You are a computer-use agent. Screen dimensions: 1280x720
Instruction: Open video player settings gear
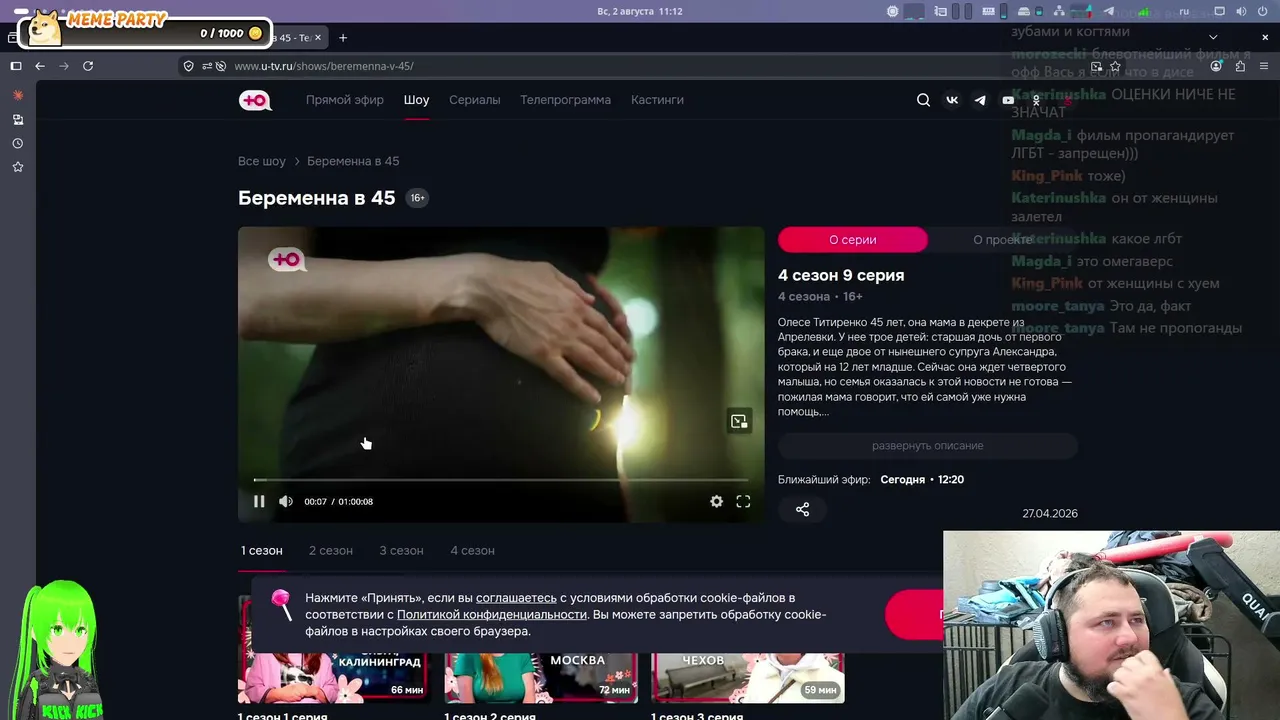click(x=716, y=502)
